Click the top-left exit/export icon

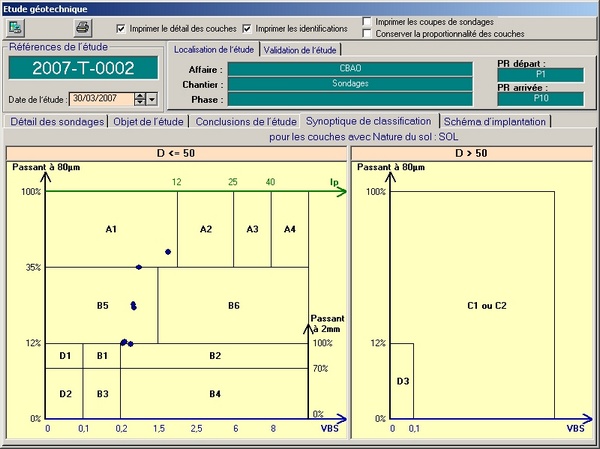point(19,28)
